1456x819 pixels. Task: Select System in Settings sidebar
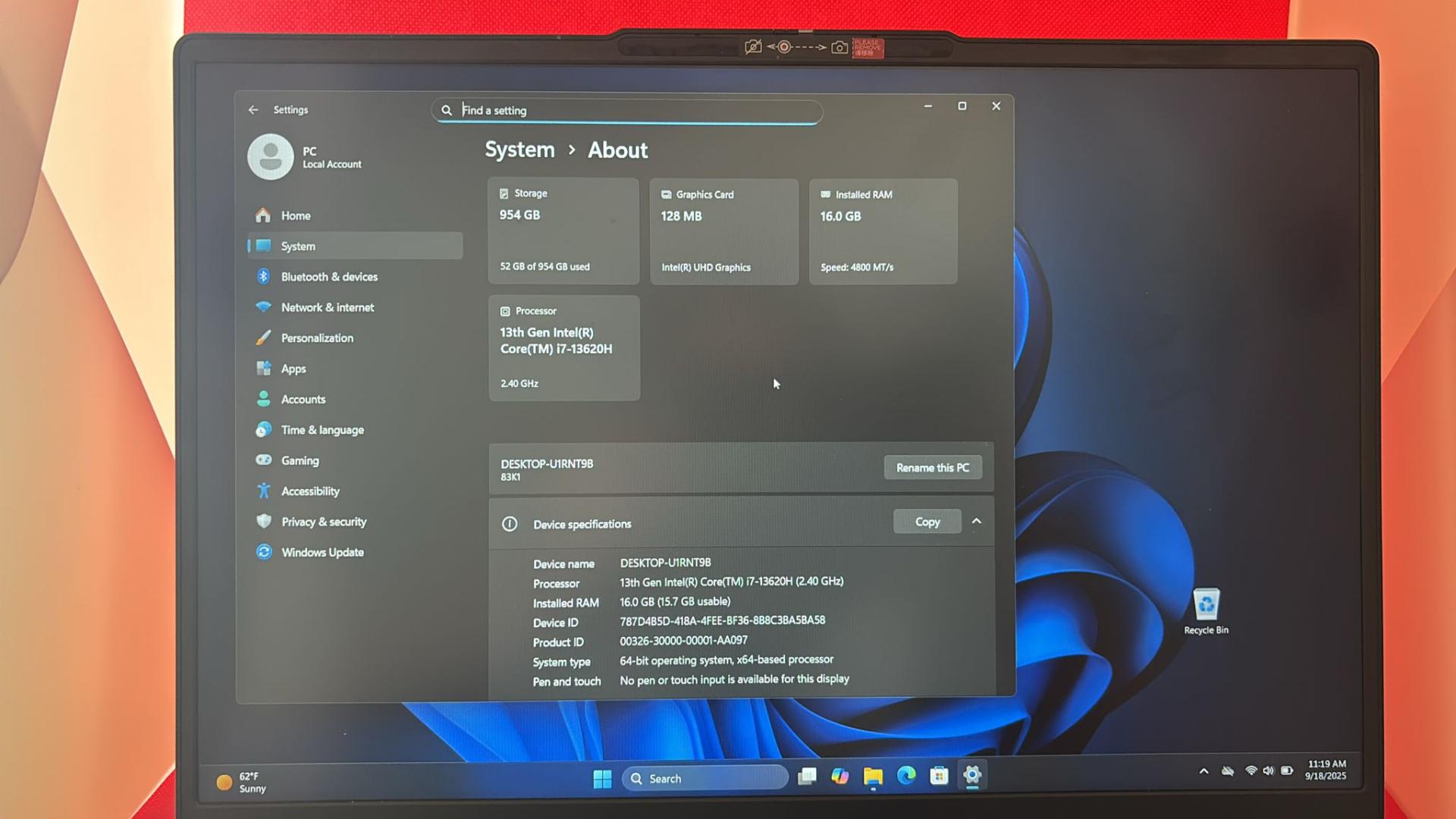[x=354, y=246]
